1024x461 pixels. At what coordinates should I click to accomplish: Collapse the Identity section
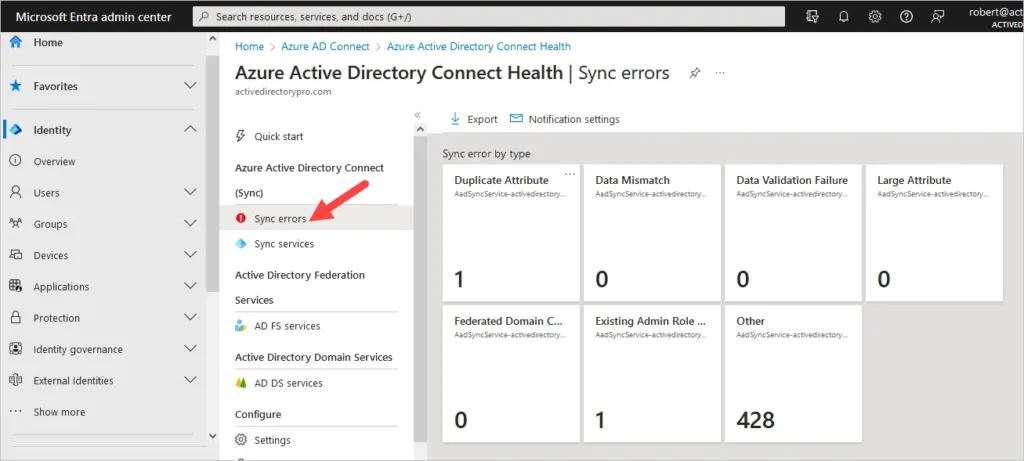(x=190, y=129)
